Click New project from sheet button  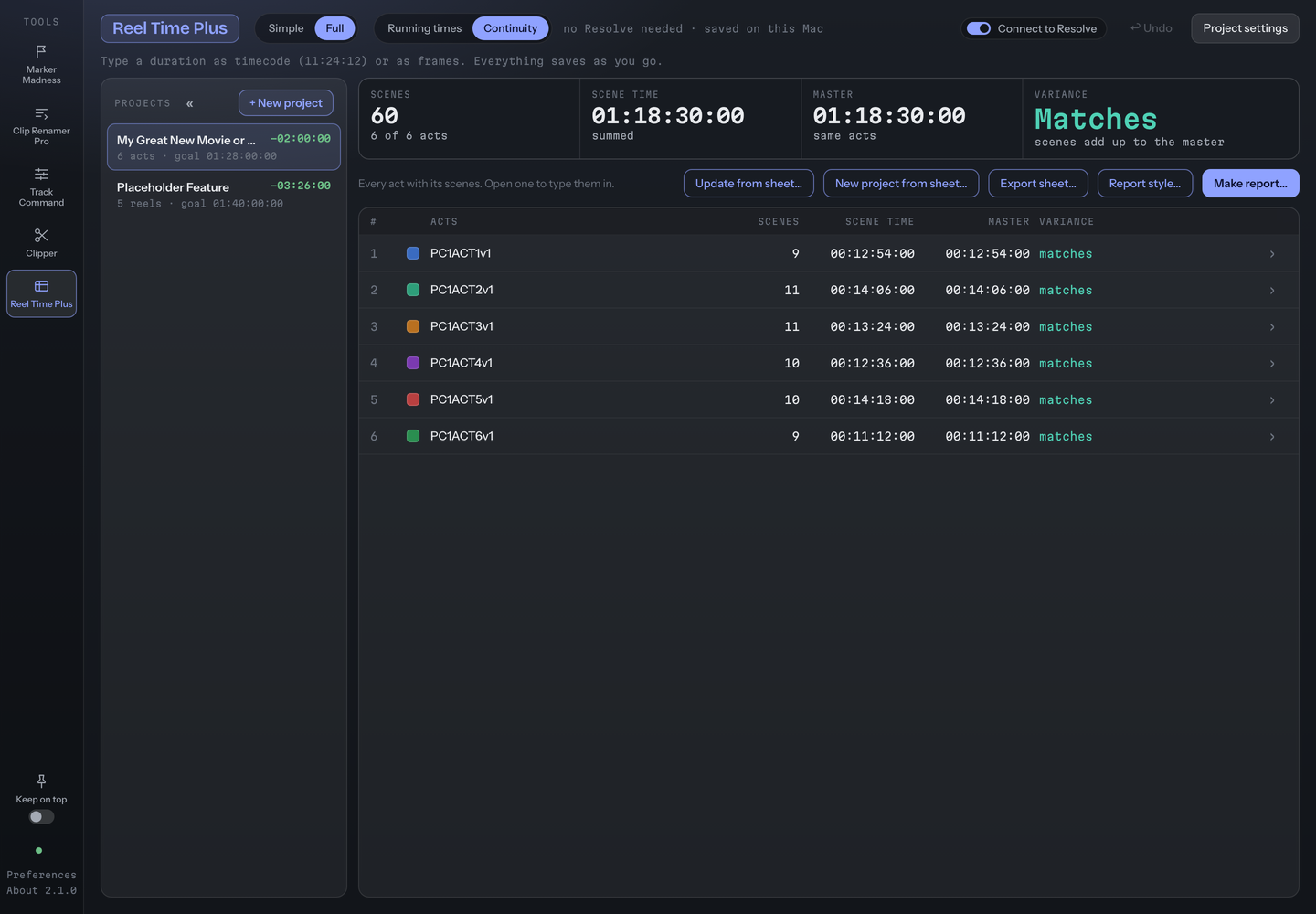tap(901, 184)
